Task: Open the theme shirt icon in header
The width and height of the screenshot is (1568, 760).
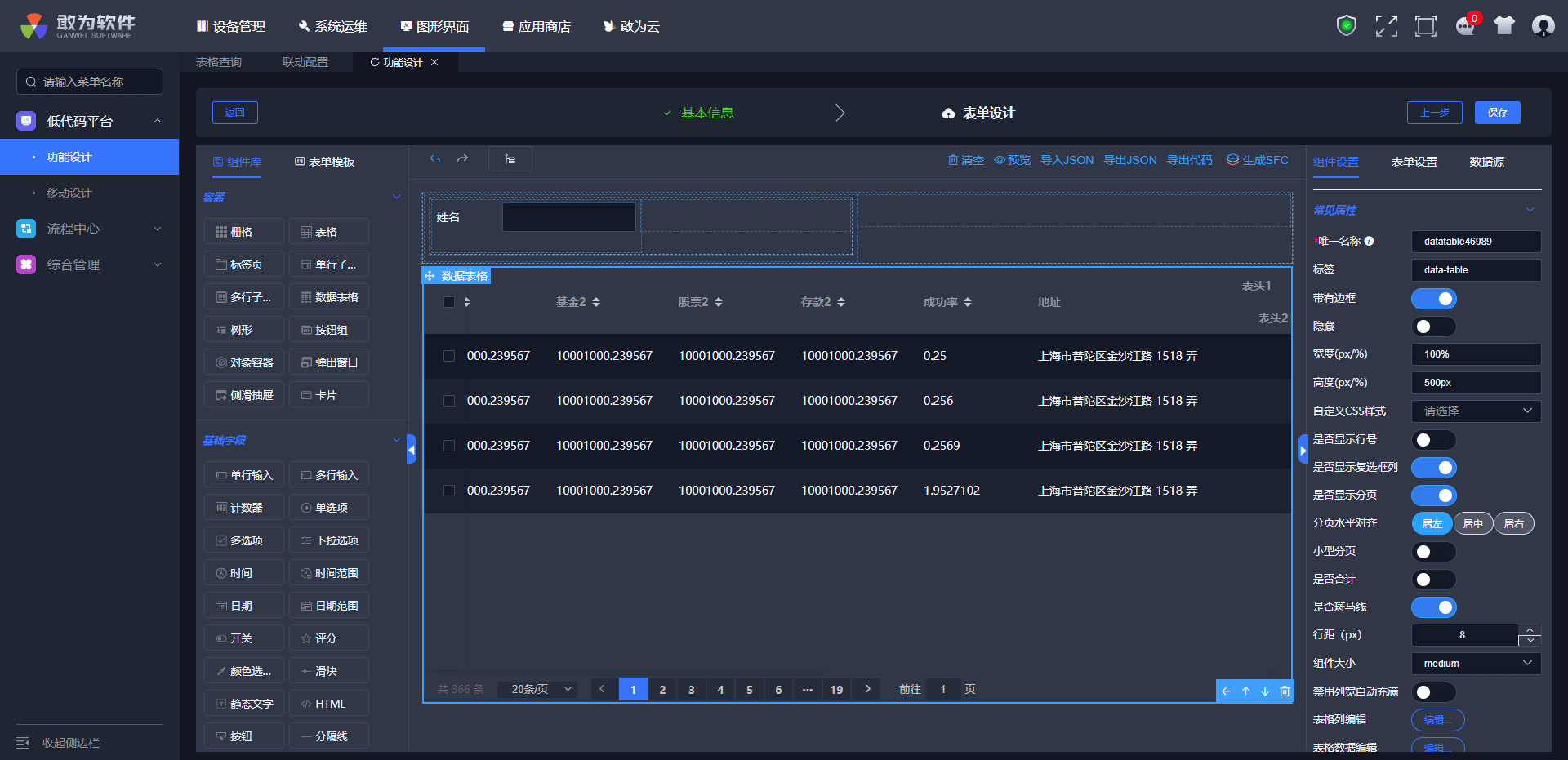Action: [x=1503, y=26]
